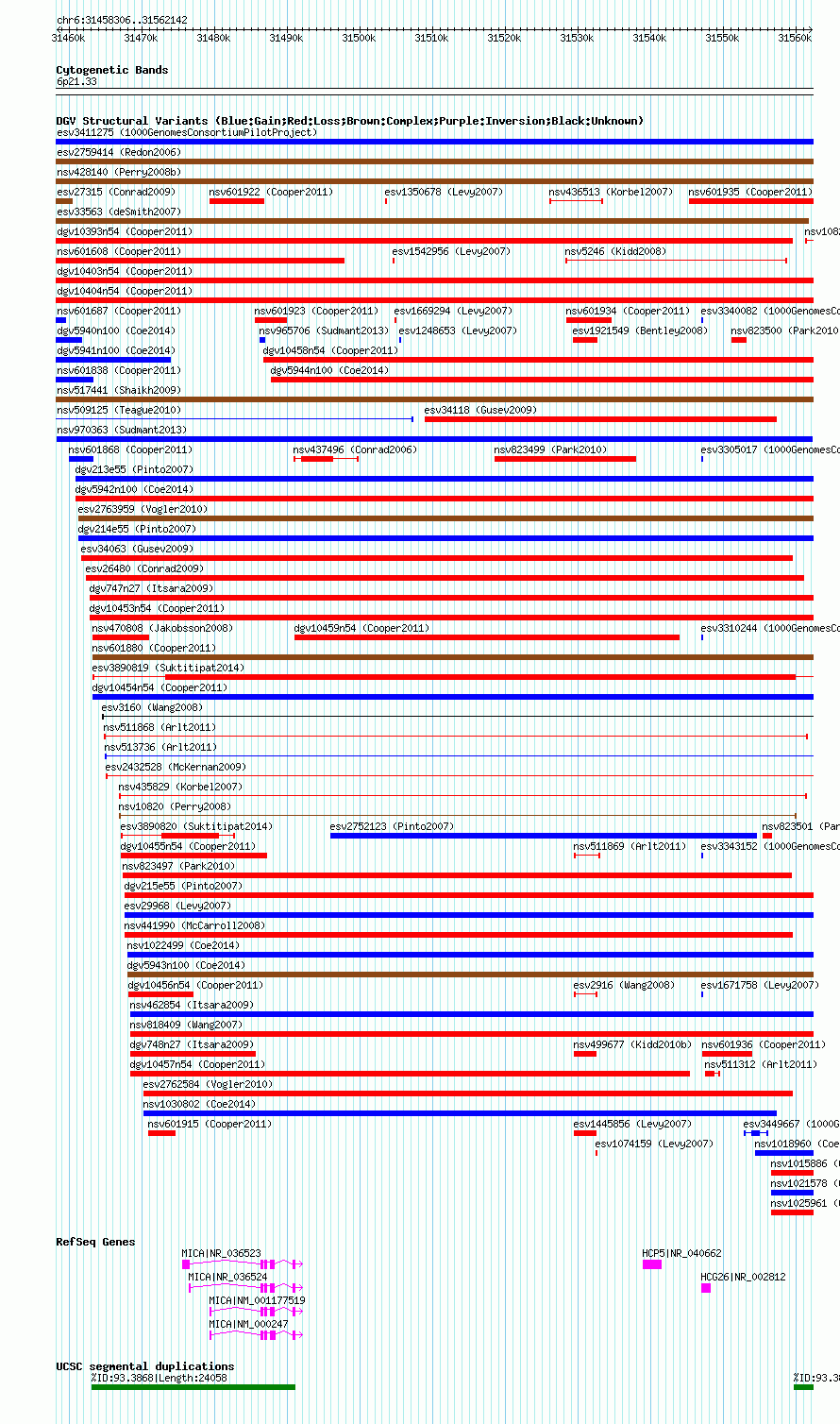Viewport: 840px width, 1424px height.
Task: Click the Cytogenetic Bands track title
Action: [112, 70]
